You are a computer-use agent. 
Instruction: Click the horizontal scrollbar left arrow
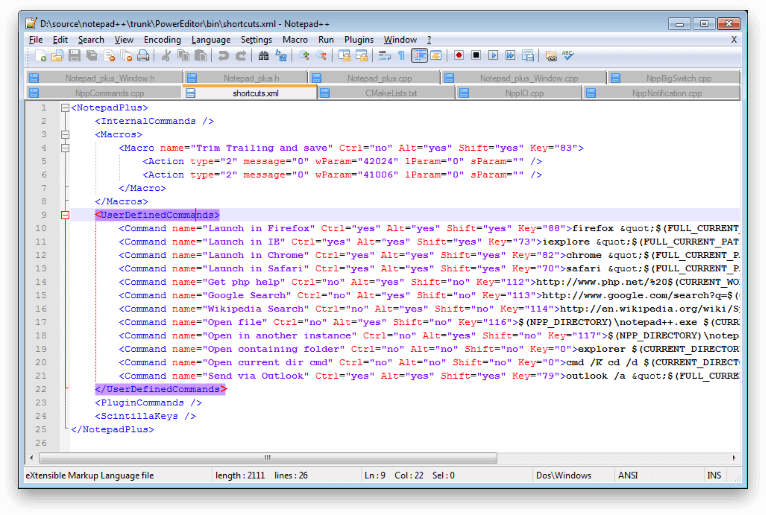32,458
